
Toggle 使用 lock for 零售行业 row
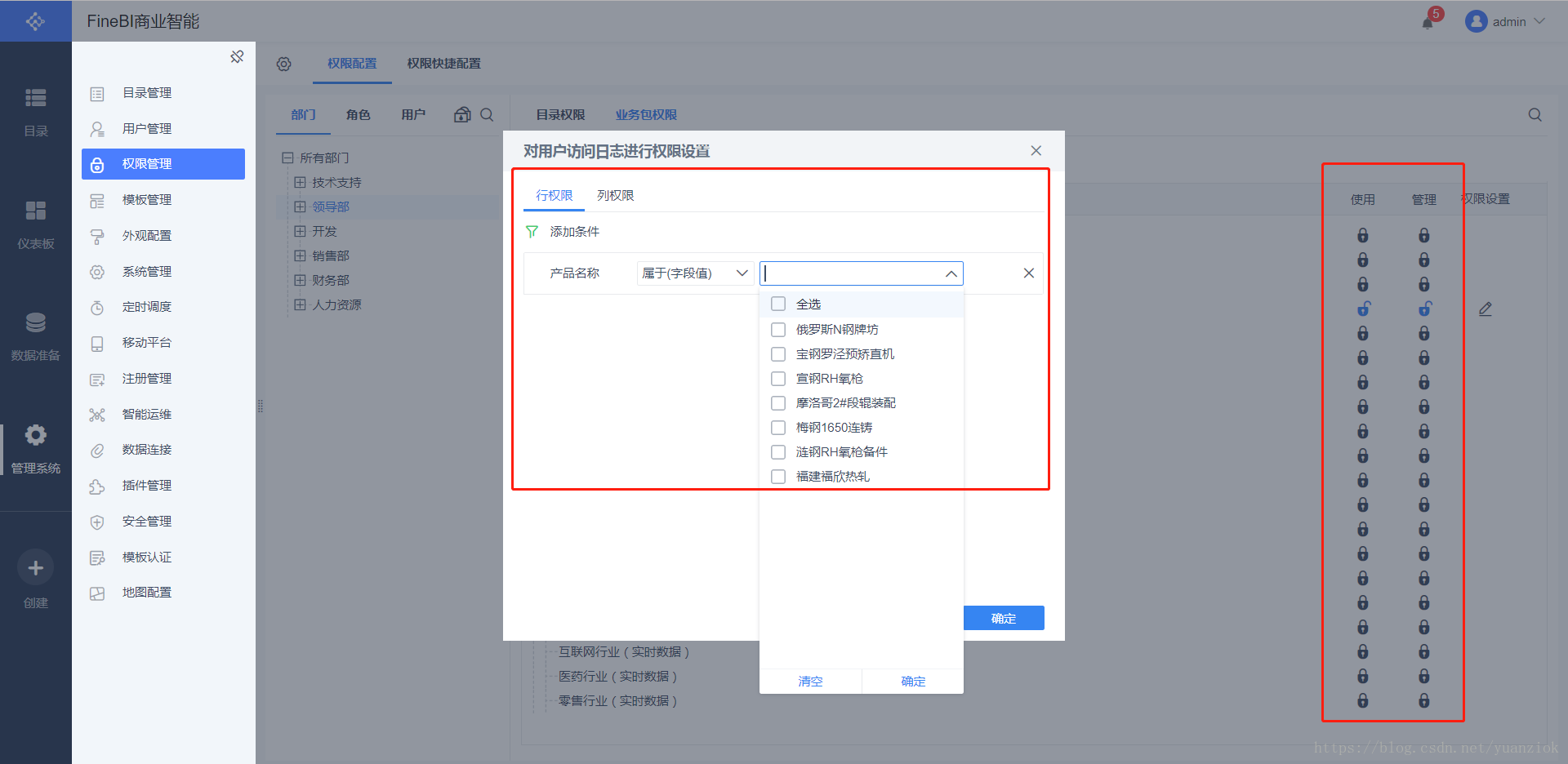point(1362,700)
